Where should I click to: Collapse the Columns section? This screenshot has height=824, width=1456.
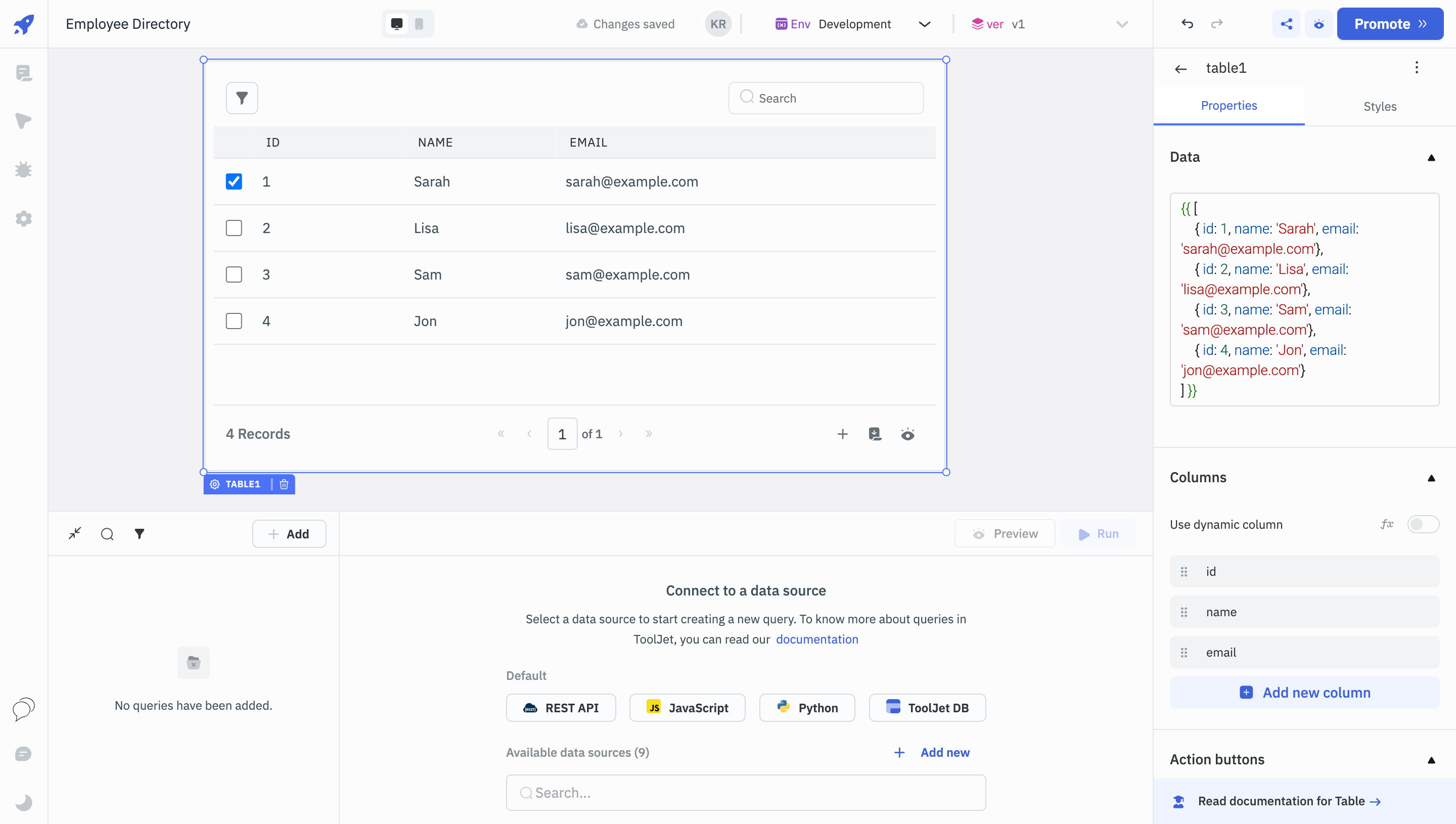(1431, 478)
